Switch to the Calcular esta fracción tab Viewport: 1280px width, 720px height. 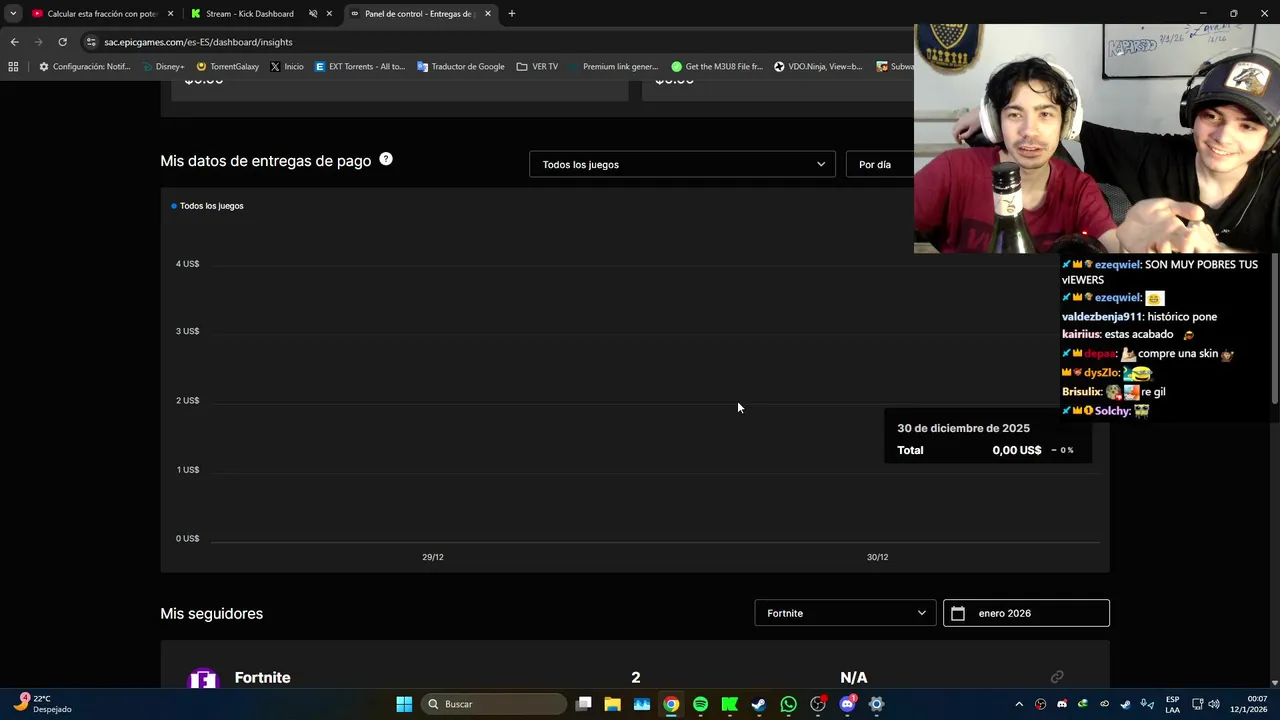100,14
